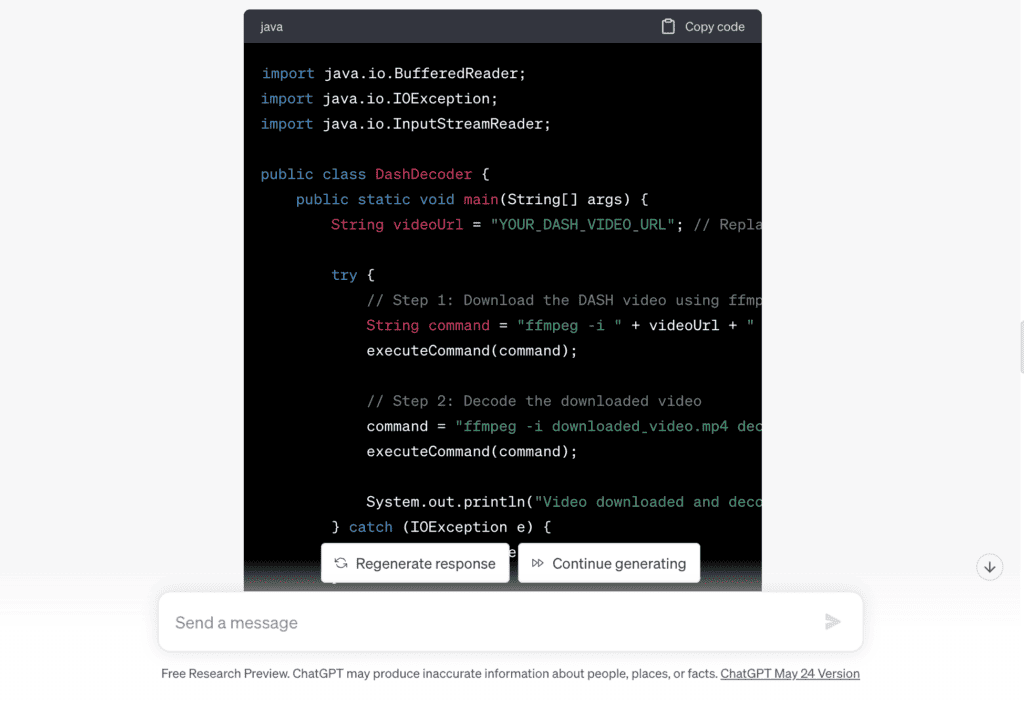Place cursor on the try keyword
The width and height of the screenshot is (1024, 702).
[x=344, y=275]
